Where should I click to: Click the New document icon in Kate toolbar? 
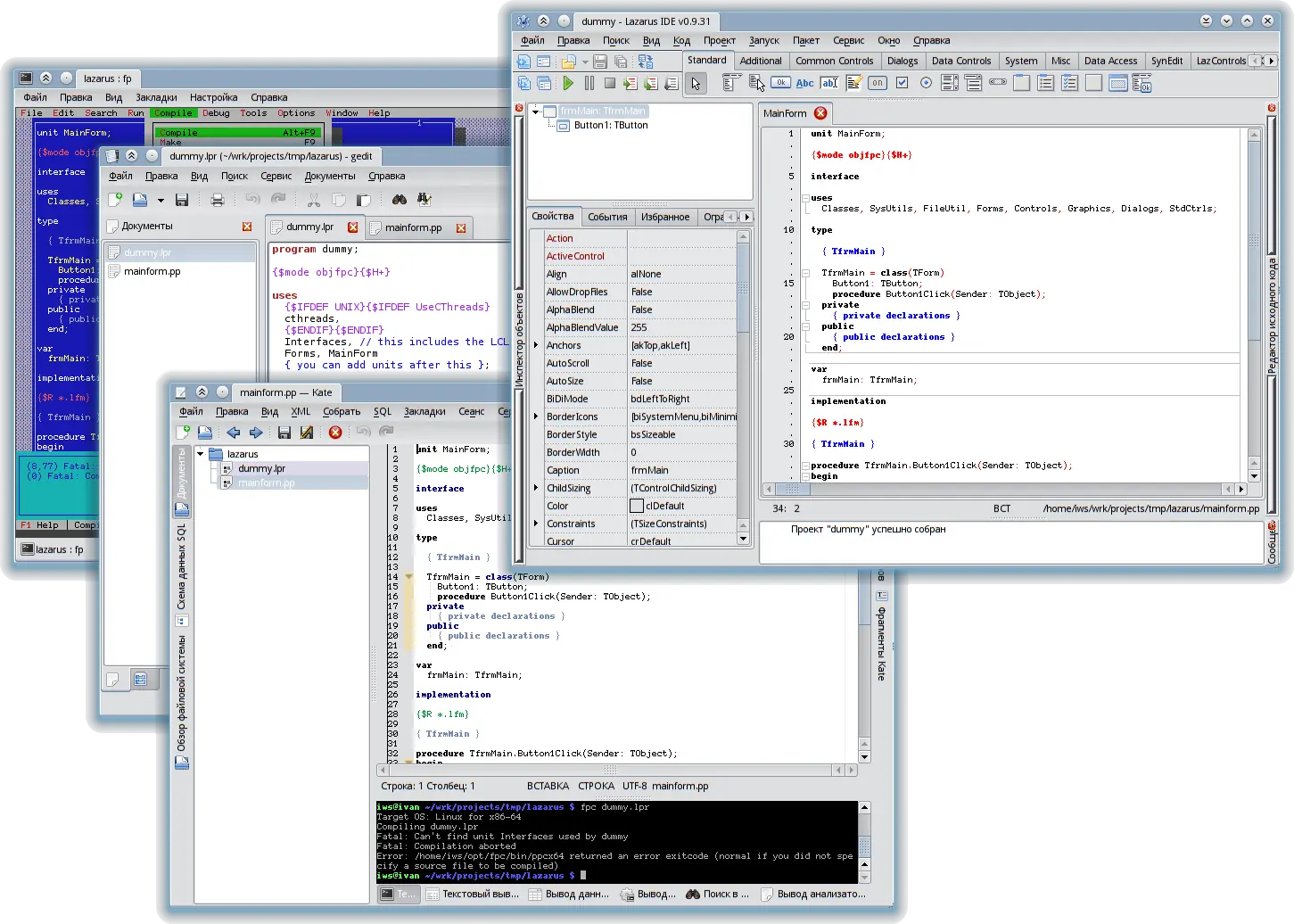(183, 433)
